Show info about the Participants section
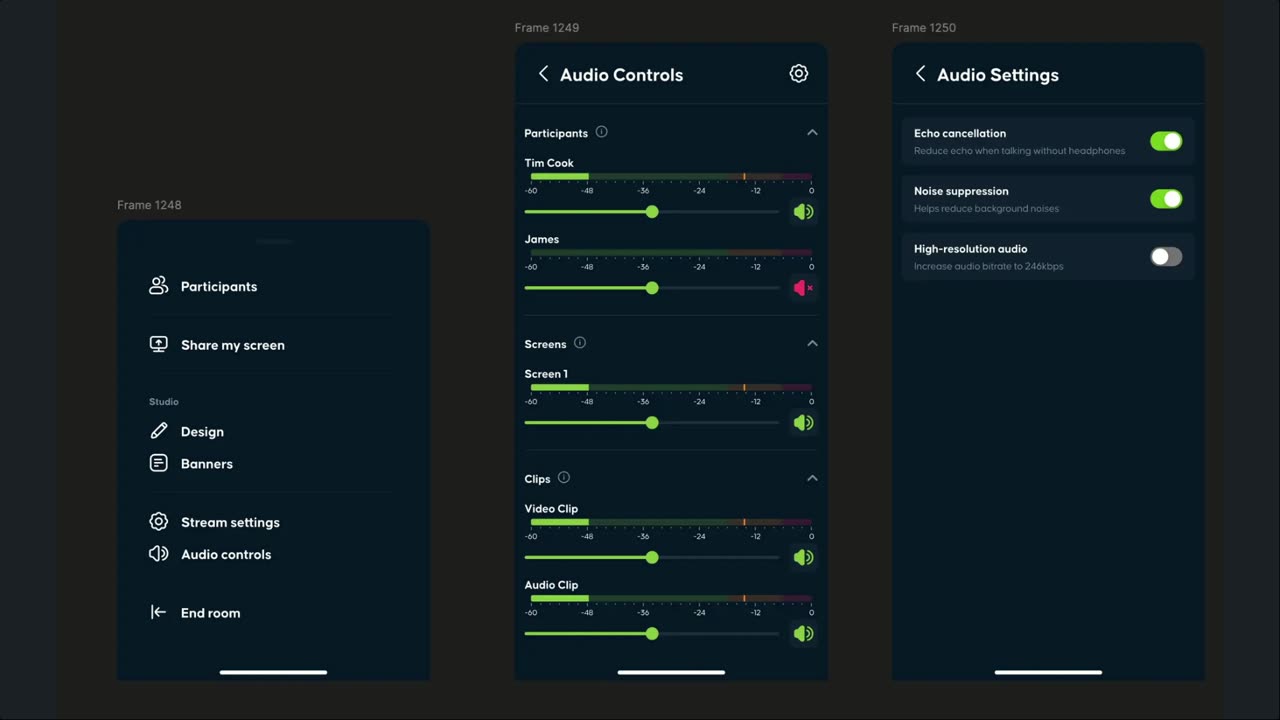The width and height of the screenshot is (1280, 720). coord(601,132)
